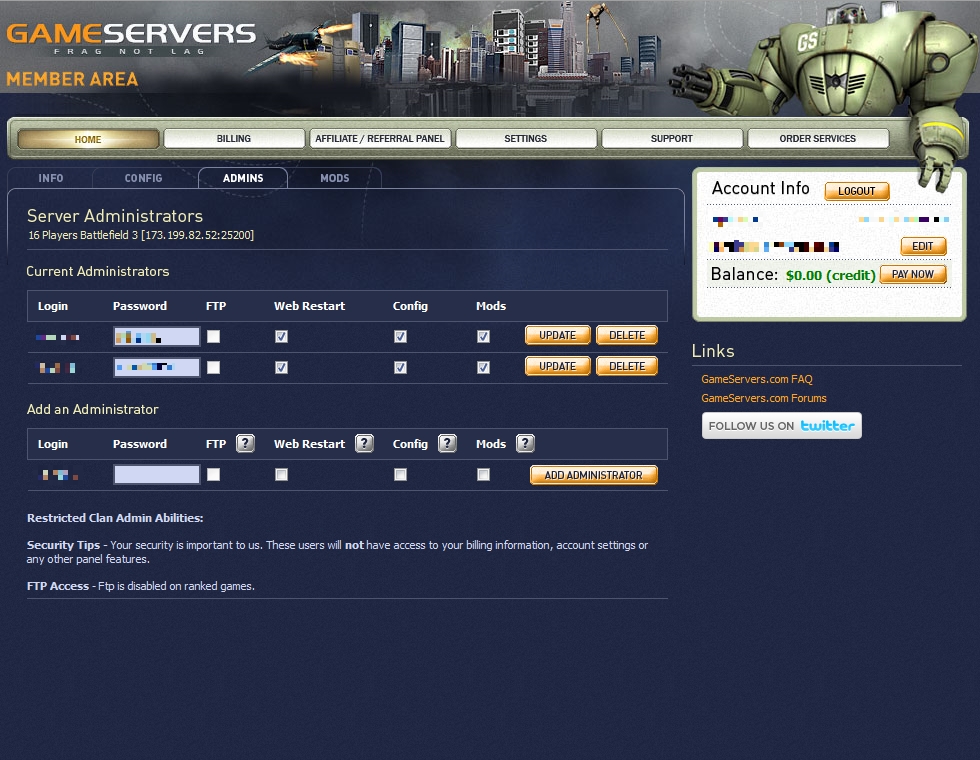980x760 pixels.
Task: Click the second administrator's password field
Action: (x=157, y=368)
